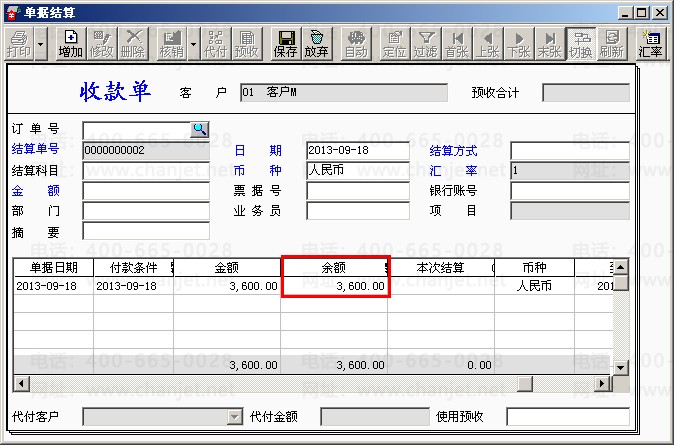This screenshot has height=445, width=674.
Task: Go to previous record with 上张
Action: click(x=488, y=44)
